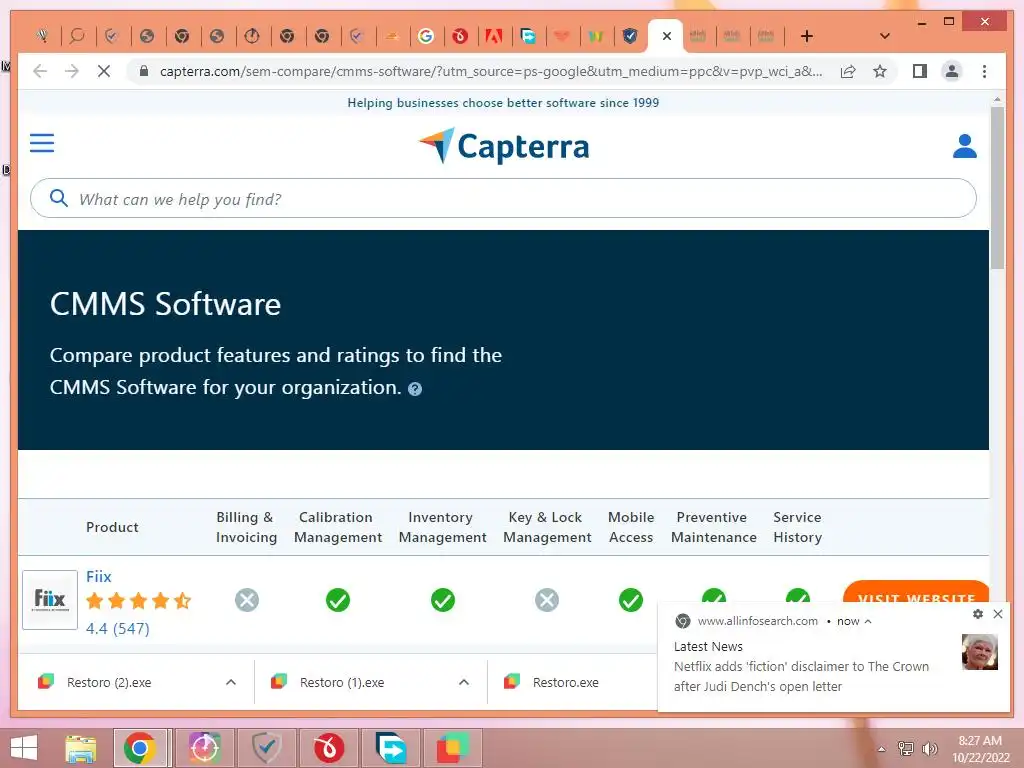Click the Calibration Management column header
This screenshot has height=768, width=1024.
[338, 527]
